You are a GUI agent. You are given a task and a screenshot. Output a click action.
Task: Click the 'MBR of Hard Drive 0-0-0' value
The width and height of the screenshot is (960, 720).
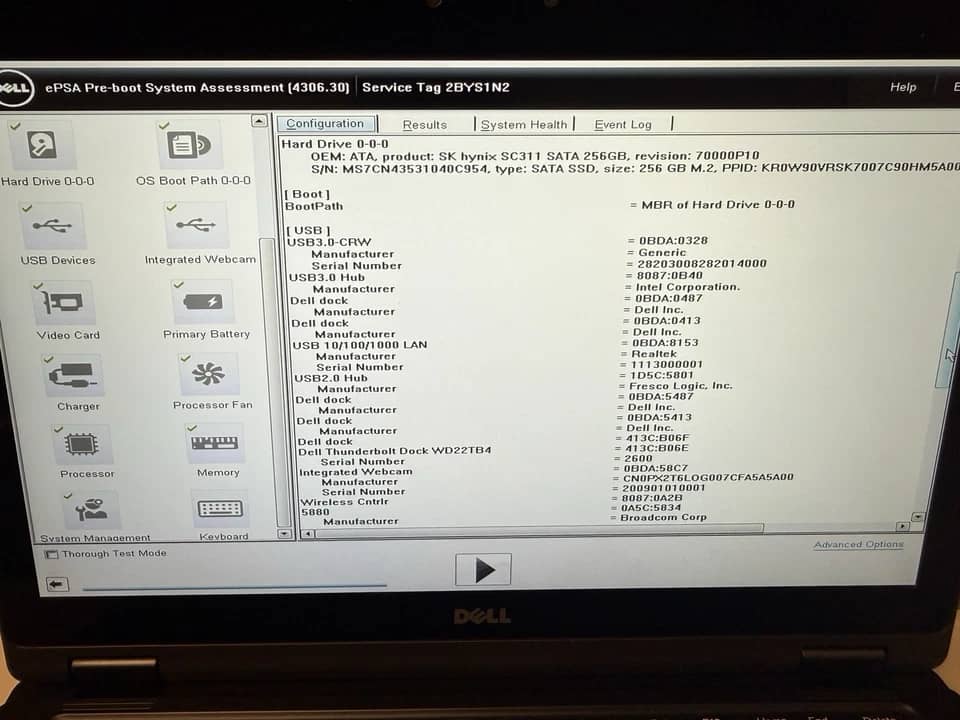(x=718, y=204)
